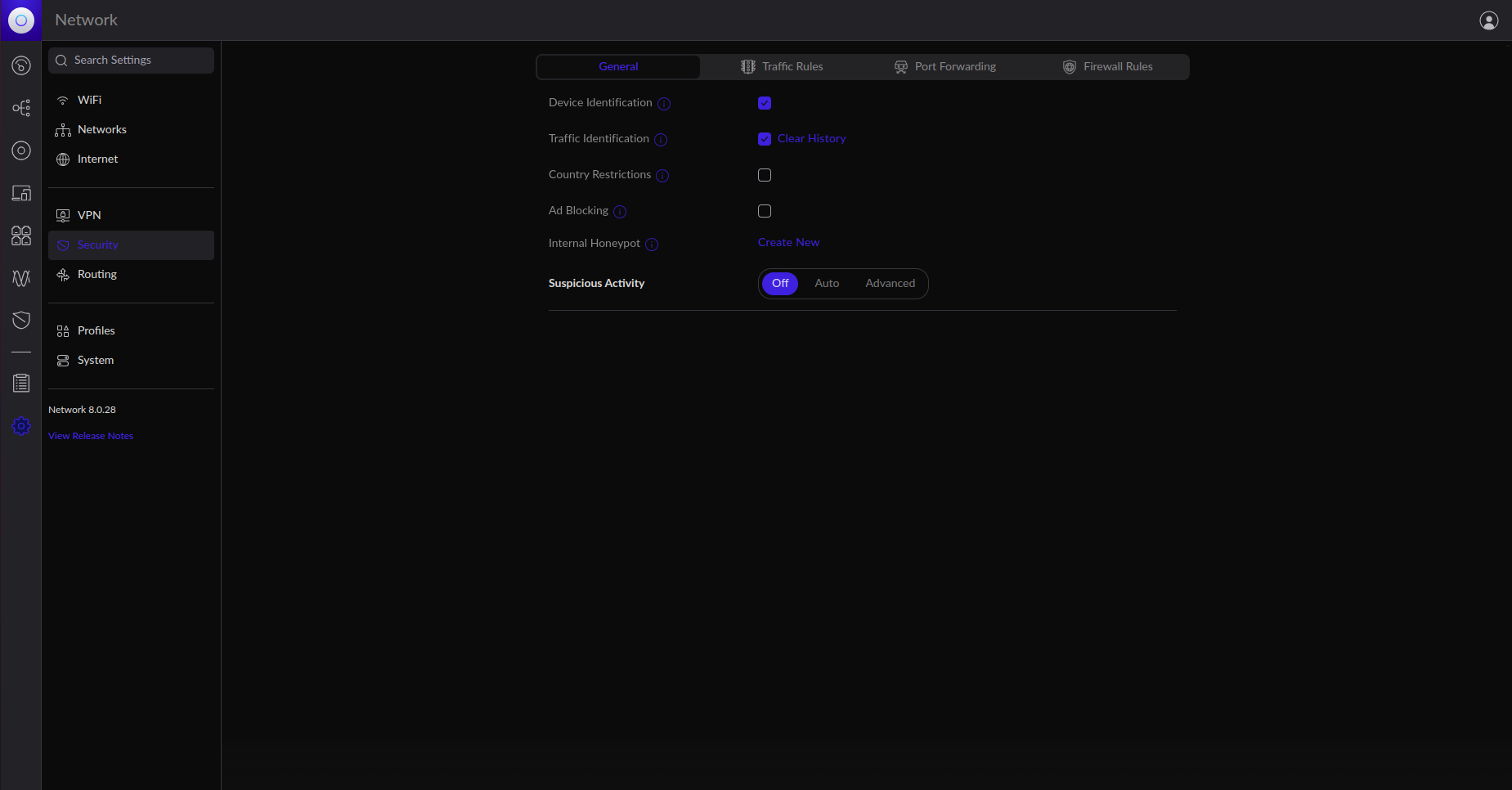Open the Radios waveform icon
This screenshot has width=1512, height=790.
21,278
